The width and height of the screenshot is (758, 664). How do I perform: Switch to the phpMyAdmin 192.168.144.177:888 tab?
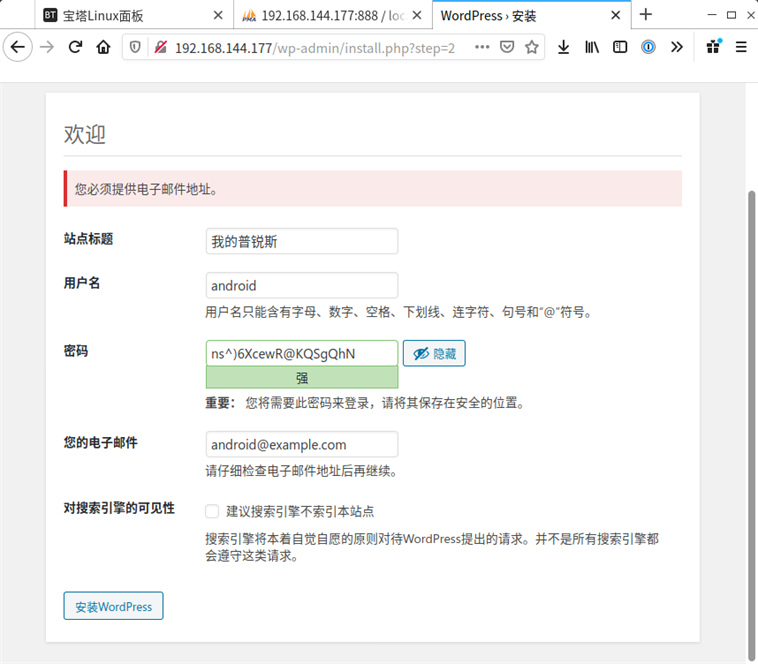333,15
